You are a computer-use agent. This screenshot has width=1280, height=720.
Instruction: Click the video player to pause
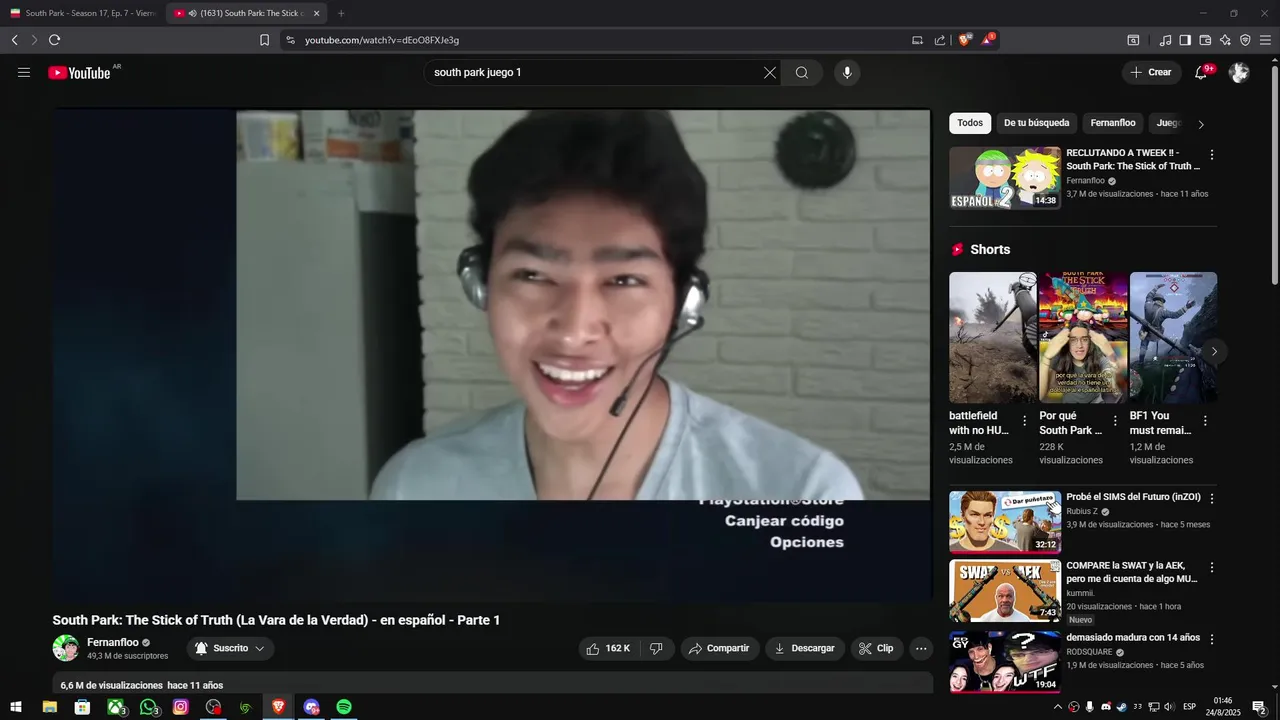click(x=492, y=355)
